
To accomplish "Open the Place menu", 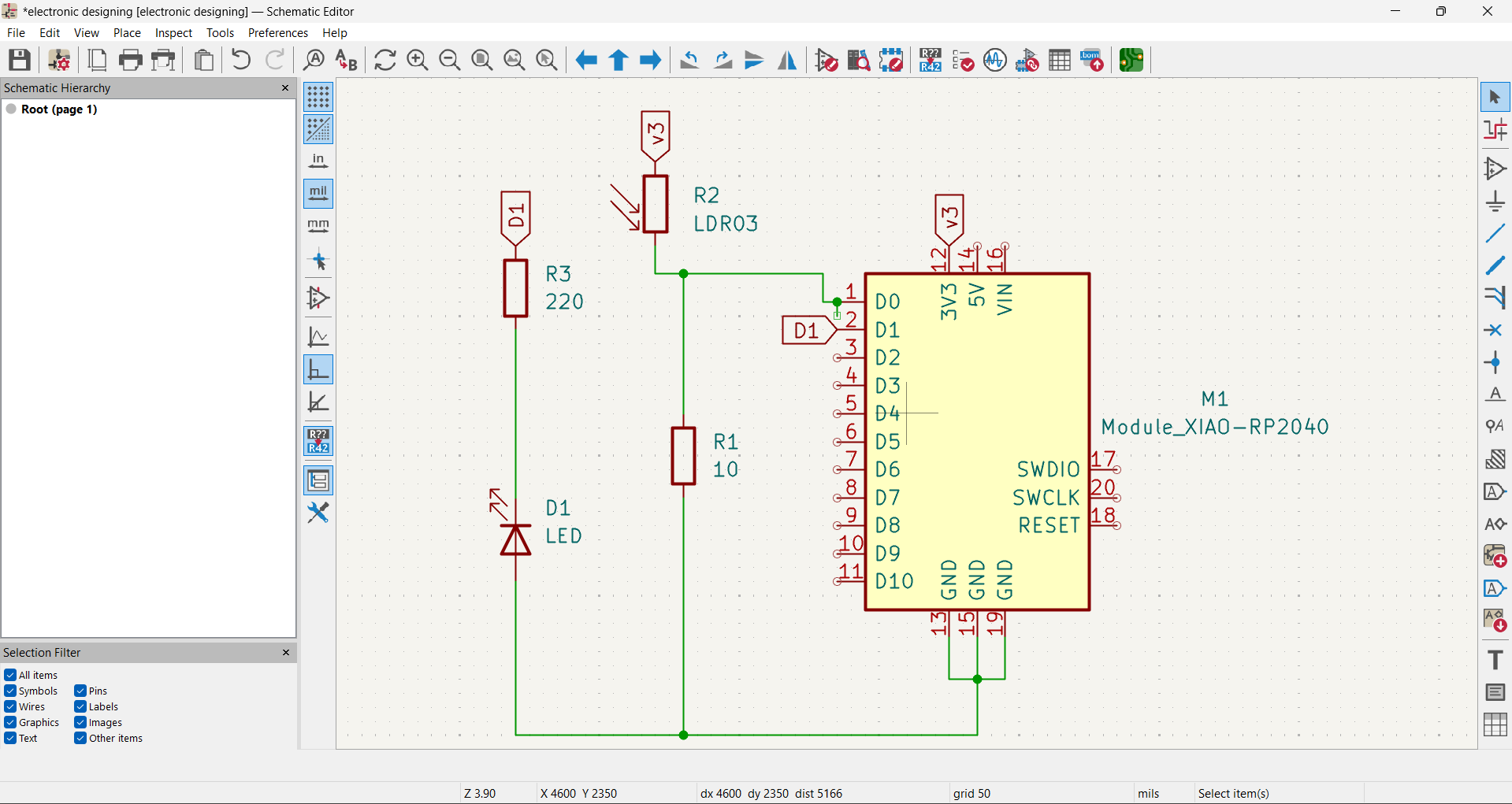I will pos(127,33).
